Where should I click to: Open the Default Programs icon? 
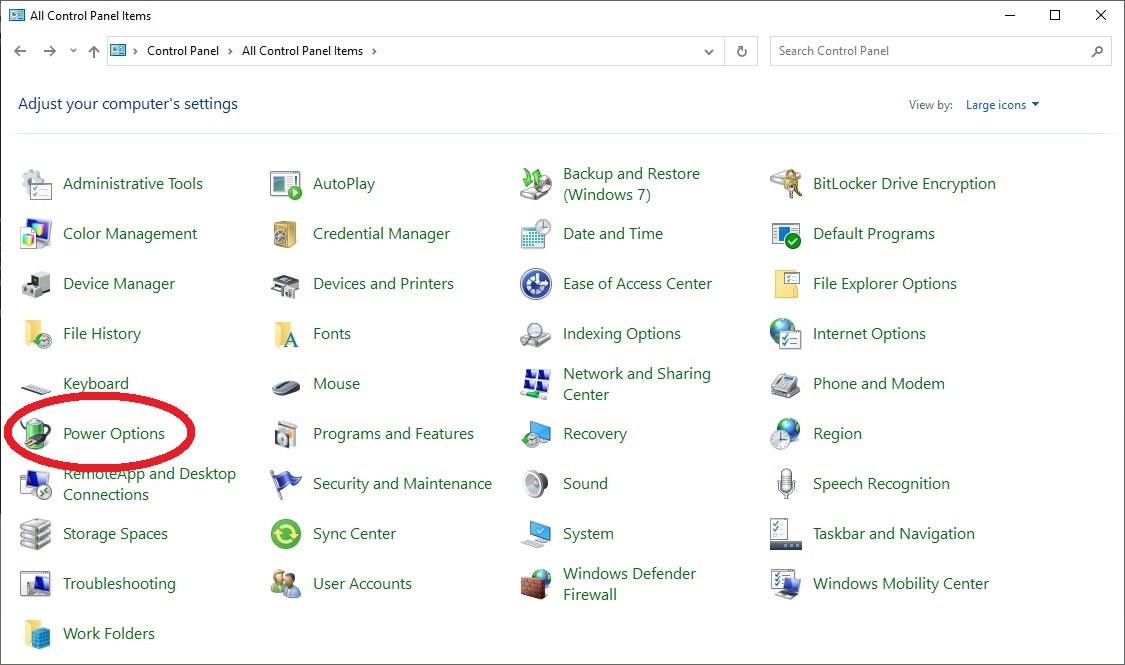[786, 235]
